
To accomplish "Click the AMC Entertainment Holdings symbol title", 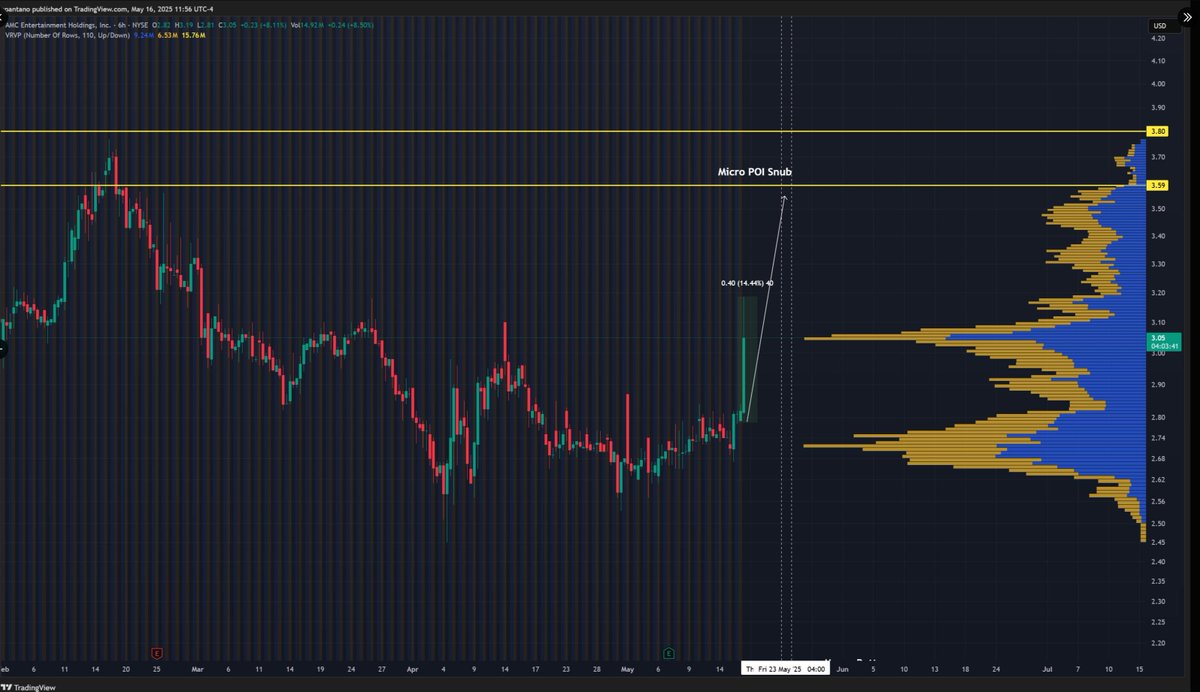I will 58,25.
